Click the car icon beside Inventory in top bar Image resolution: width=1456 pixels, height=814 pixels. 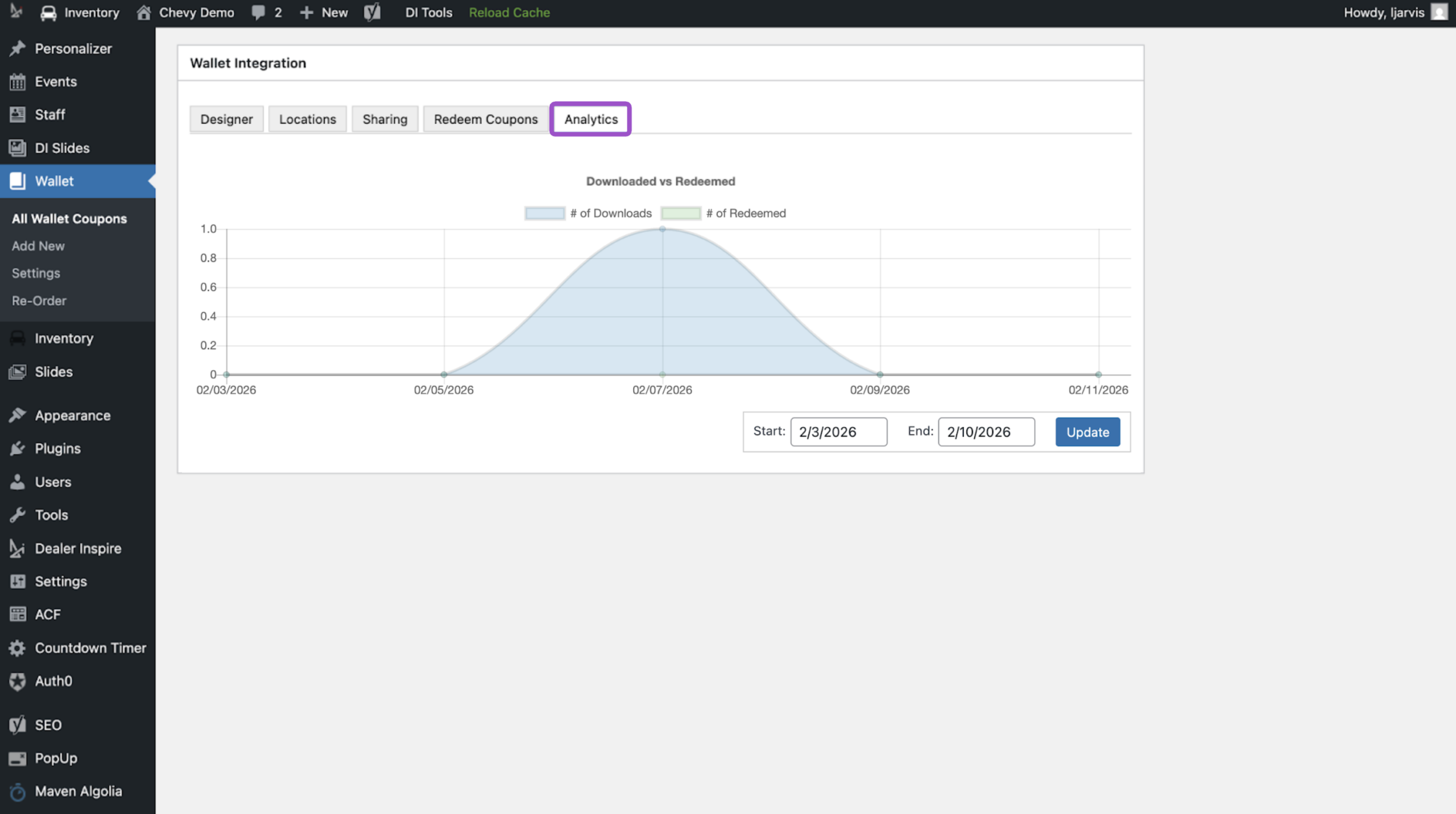coord(48,13)
